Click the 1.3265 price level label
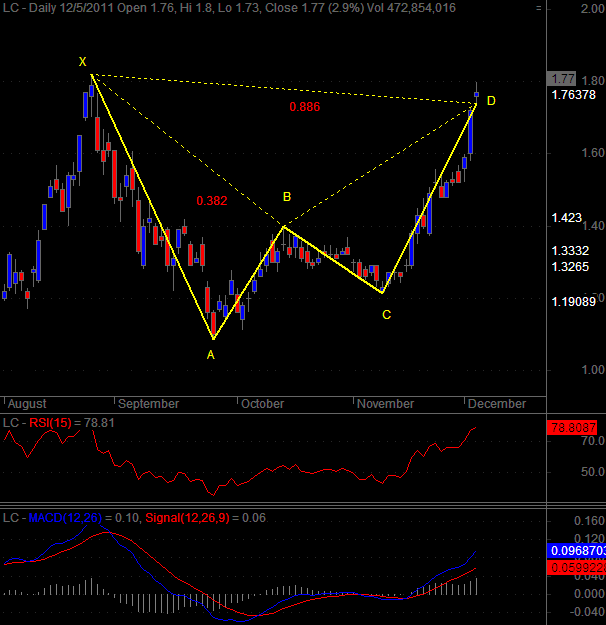The width and height of the screenshot is (606, 625). point(570,267)
